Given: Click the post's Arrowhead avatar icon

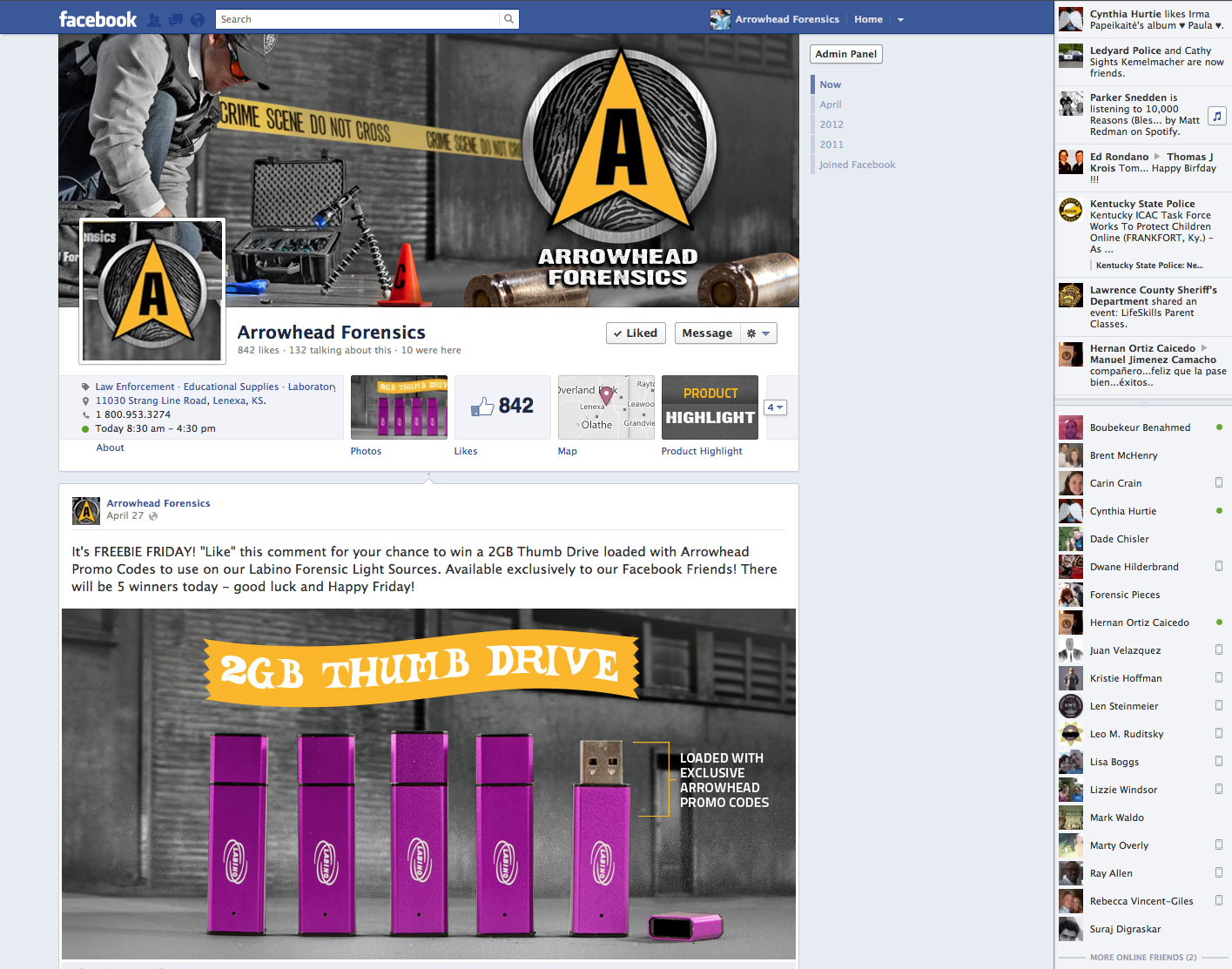Looking at the screenshot, I should [x=86, y=510].
